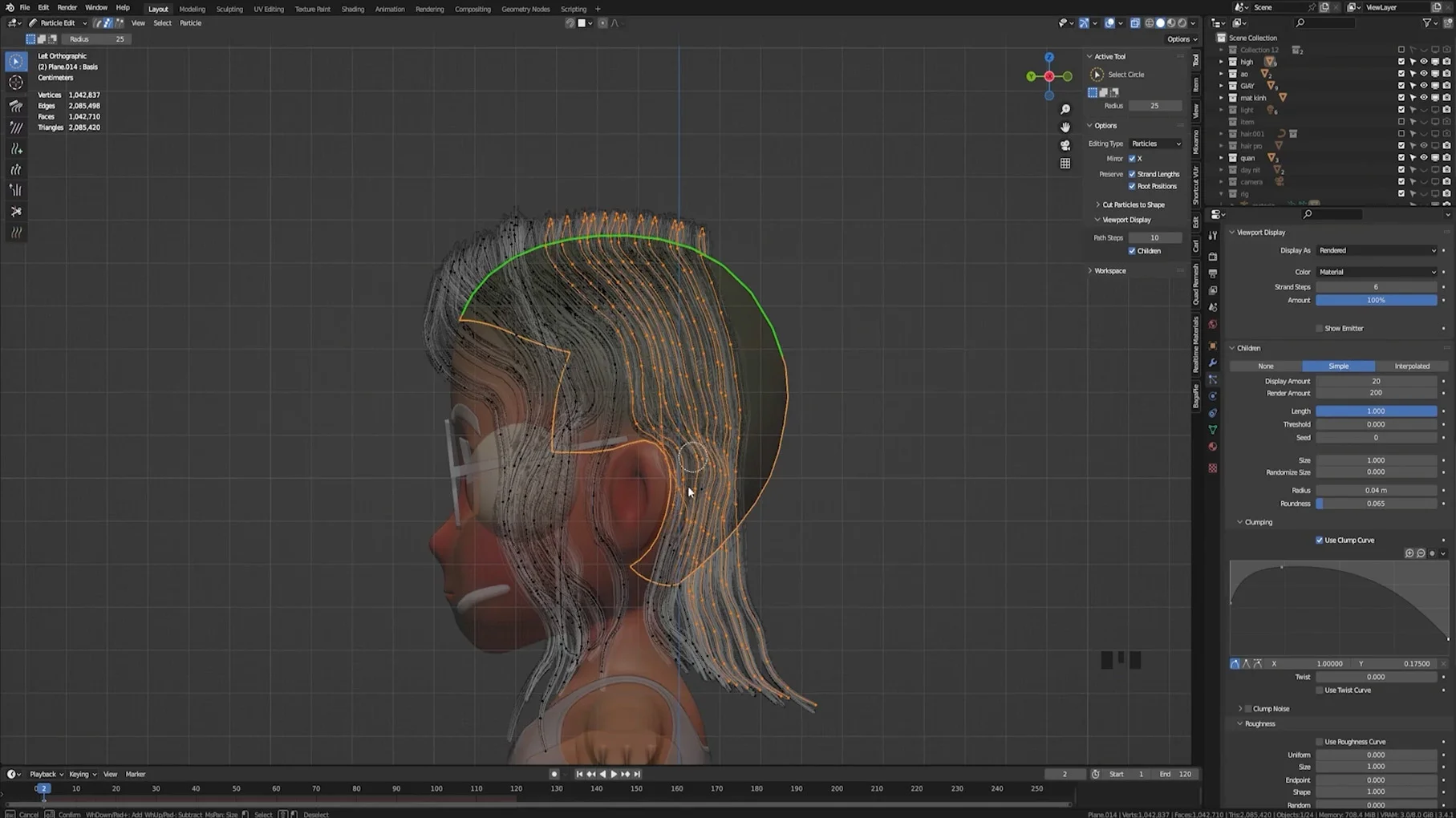This screenshot has height=818, width=1456.
Task: Switch to Shading workspace tab
Action: 353,9
